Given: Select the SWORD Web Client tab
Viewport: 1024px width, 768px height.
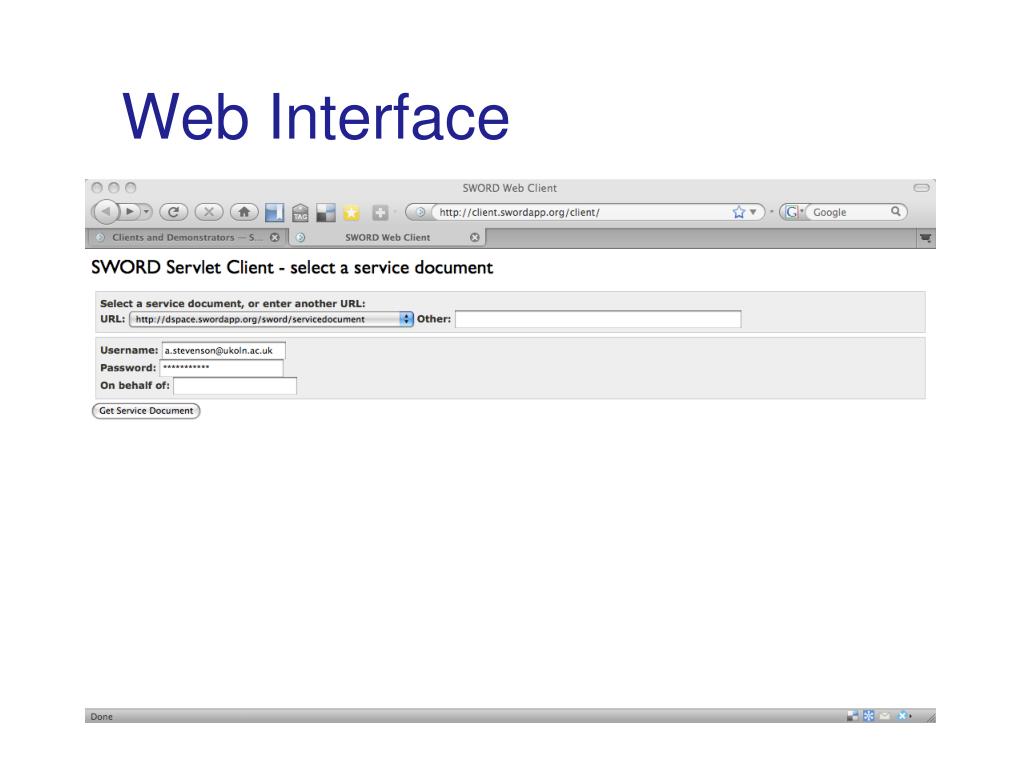Looking at the screenshot, I should click(388, 238).
